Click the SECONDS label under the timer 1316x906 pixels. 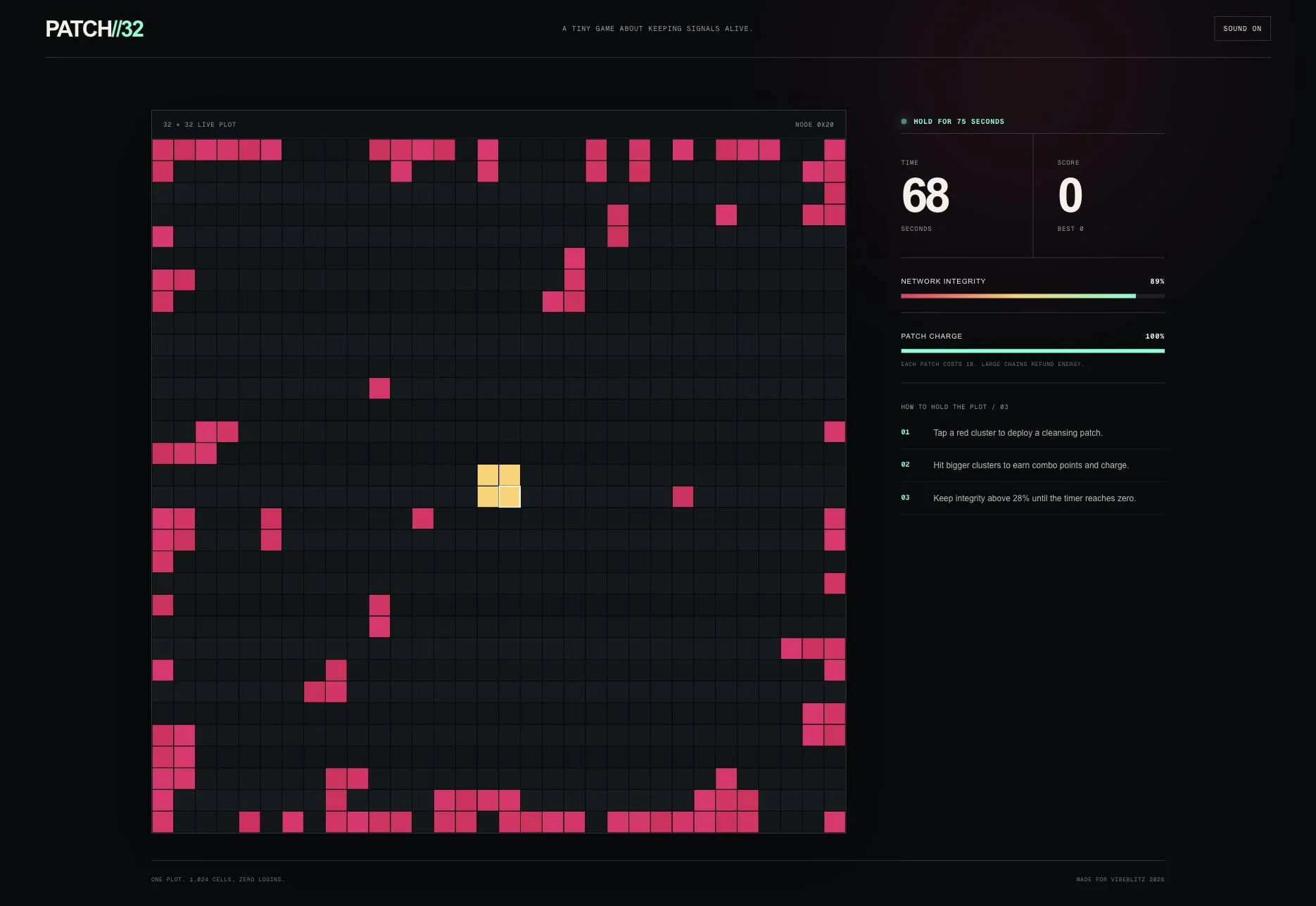tap(916, 229)
